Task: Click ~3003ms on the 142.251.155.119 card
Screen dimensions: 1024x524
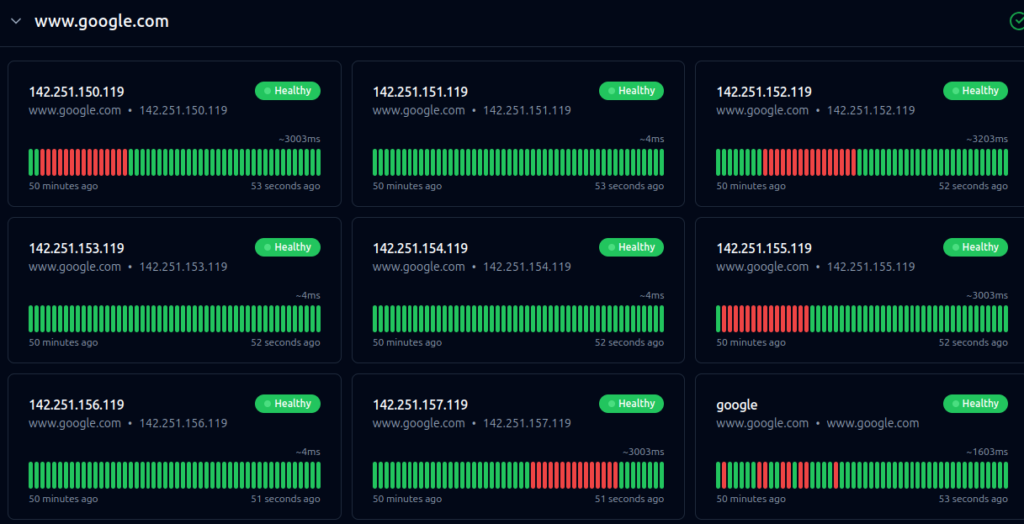Action: point(987,295)
